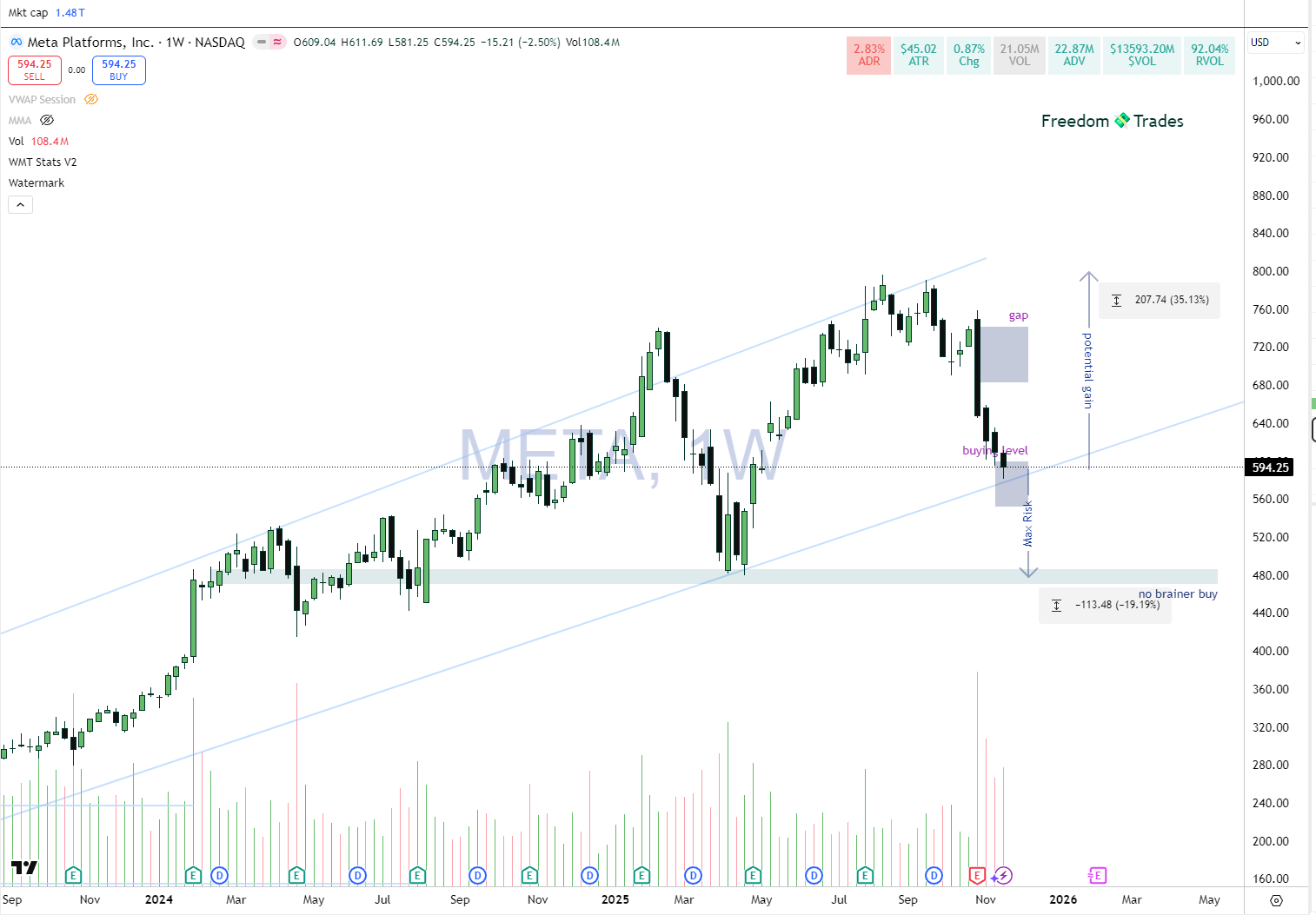Click the 594.25 current price label on axis
The width and height of the screenshot is (1316, 915).
tap(1270, 467)
